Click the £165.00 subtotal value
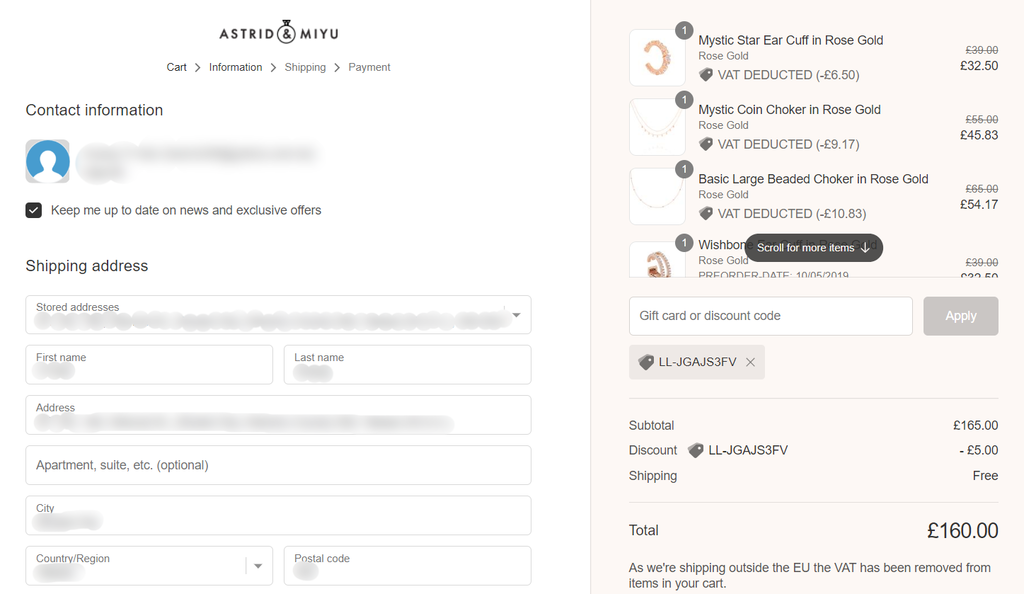Viewport: 1024px width, 594px height. coord(976,426)
